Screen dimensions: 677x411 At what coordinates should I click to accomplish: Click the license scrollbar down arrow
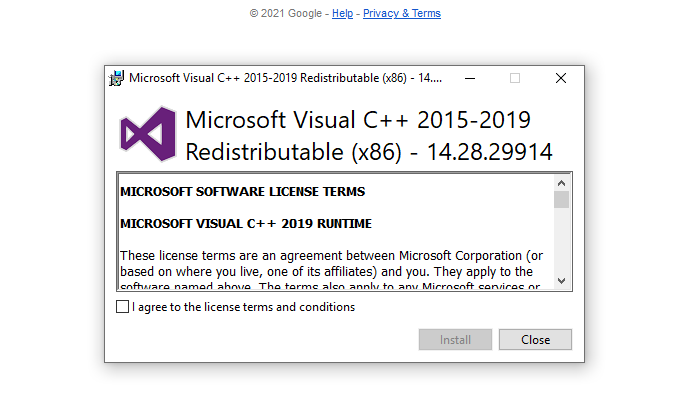tap(561, 281)
